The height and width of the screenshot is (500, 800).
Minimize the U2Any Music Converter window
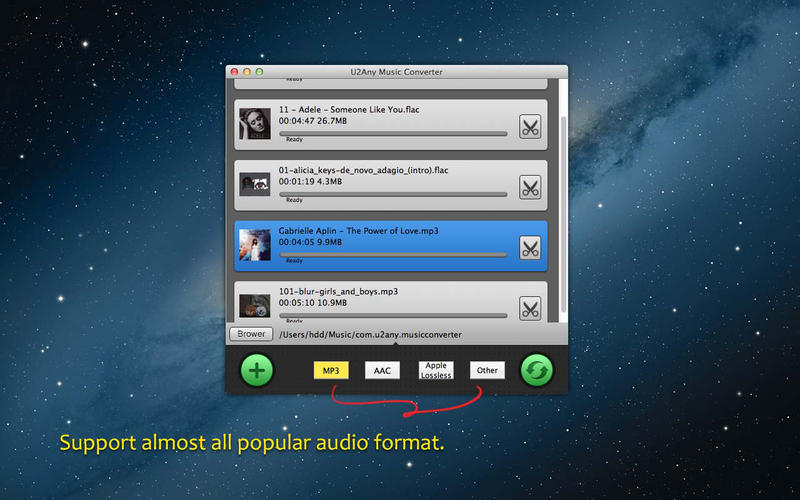pyautogui.click(x=247, y=72)
